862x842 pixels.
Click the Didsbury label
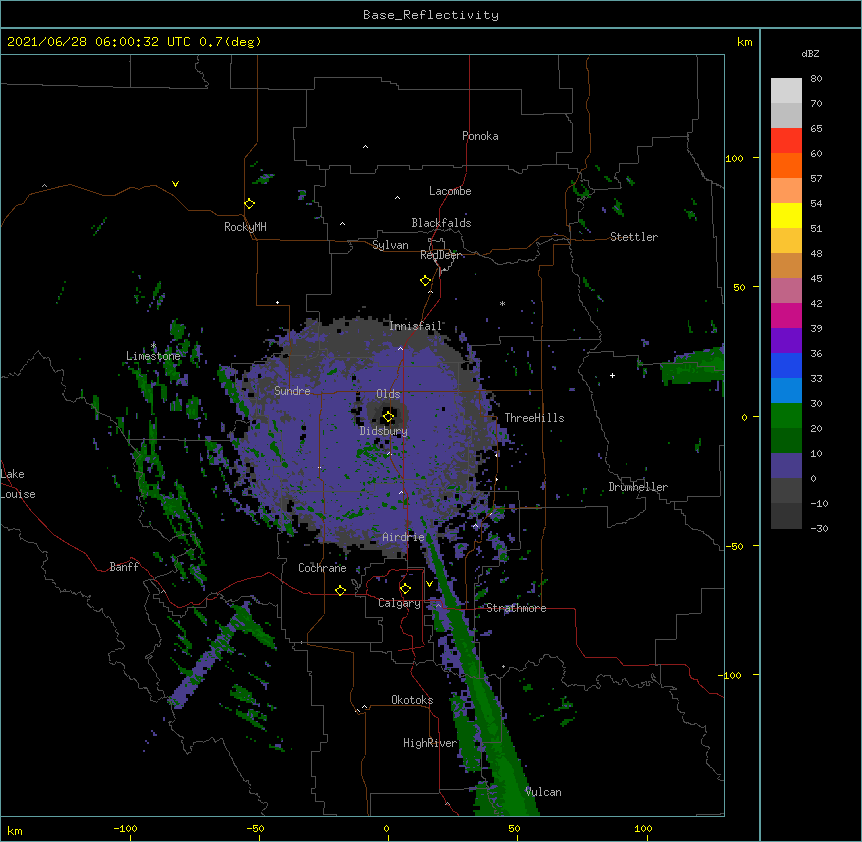[384, 431]
